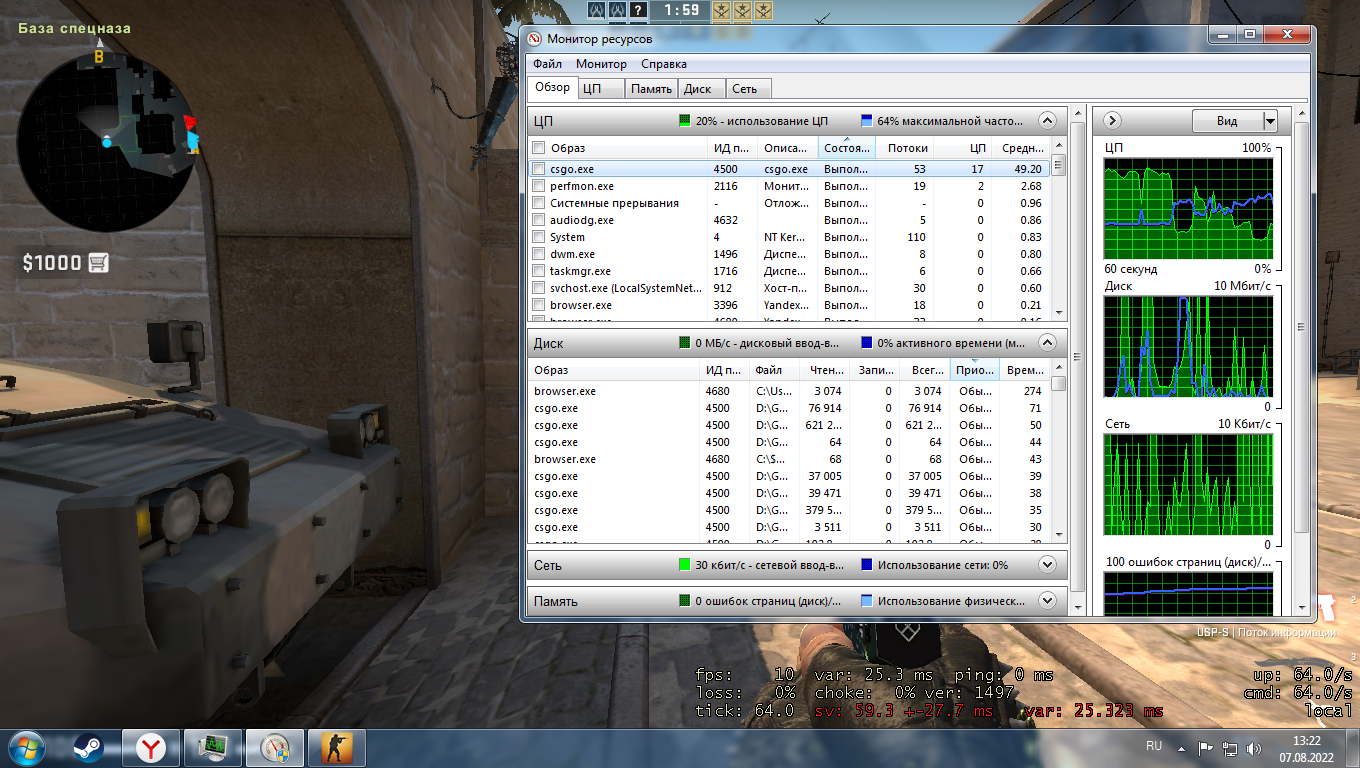Select the dwm.exe checkbox
Screen dimensions: 1360x768
[539, 254]
